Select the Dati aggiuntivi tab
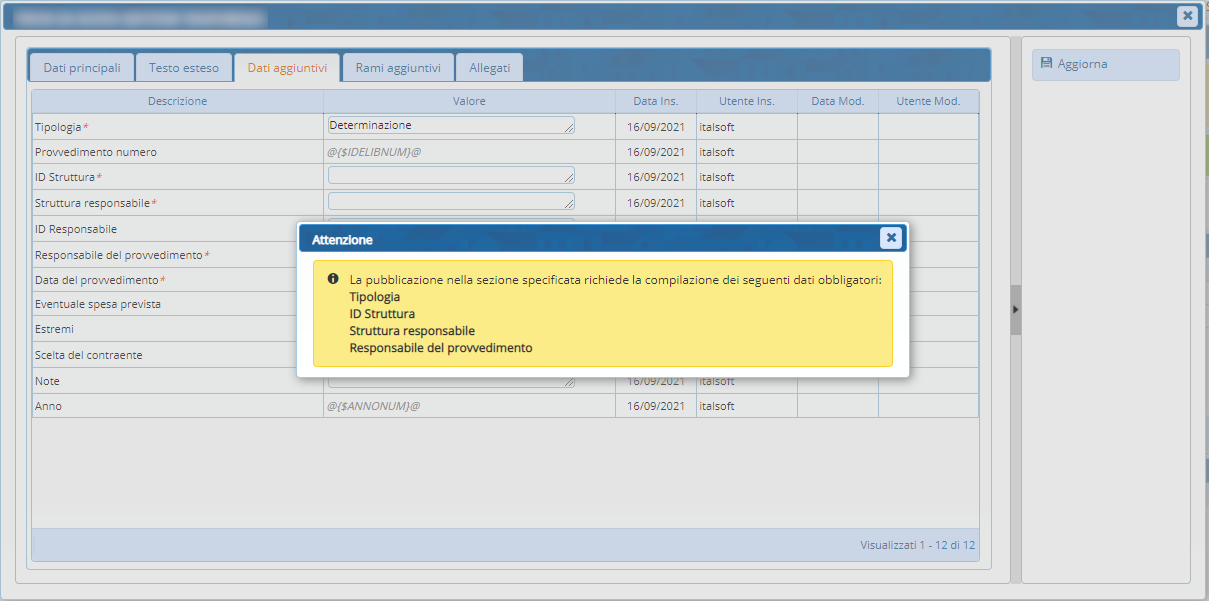Image resolution: width=1209 pixels, height=601 pixels. click(287, 68)
